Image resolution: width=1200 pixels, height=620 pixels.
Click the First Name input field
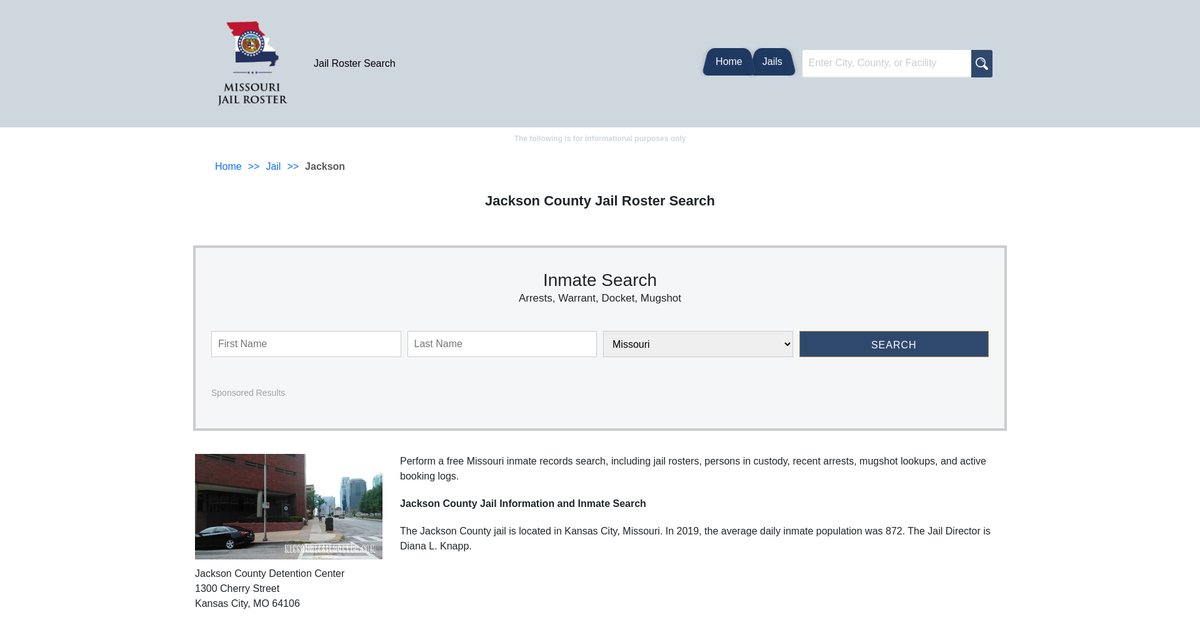(306, 344)
